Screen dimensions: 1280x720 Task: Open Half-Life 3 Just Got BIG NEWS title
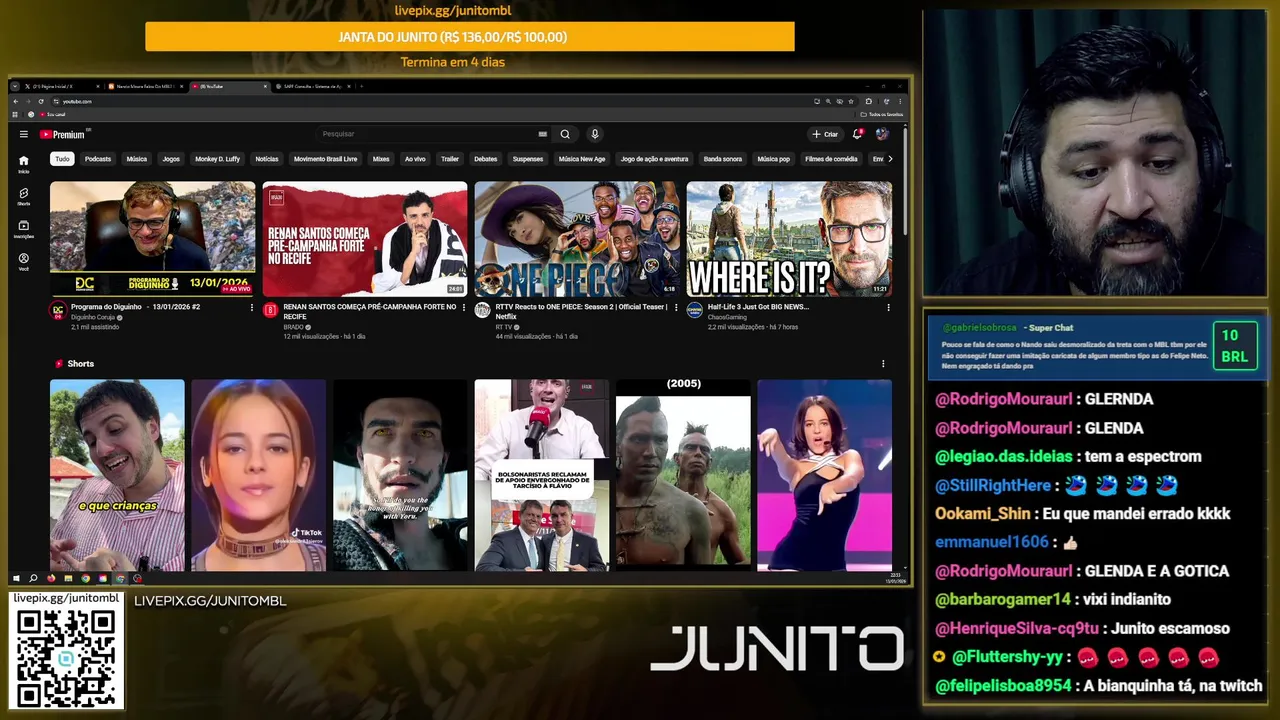758,307
